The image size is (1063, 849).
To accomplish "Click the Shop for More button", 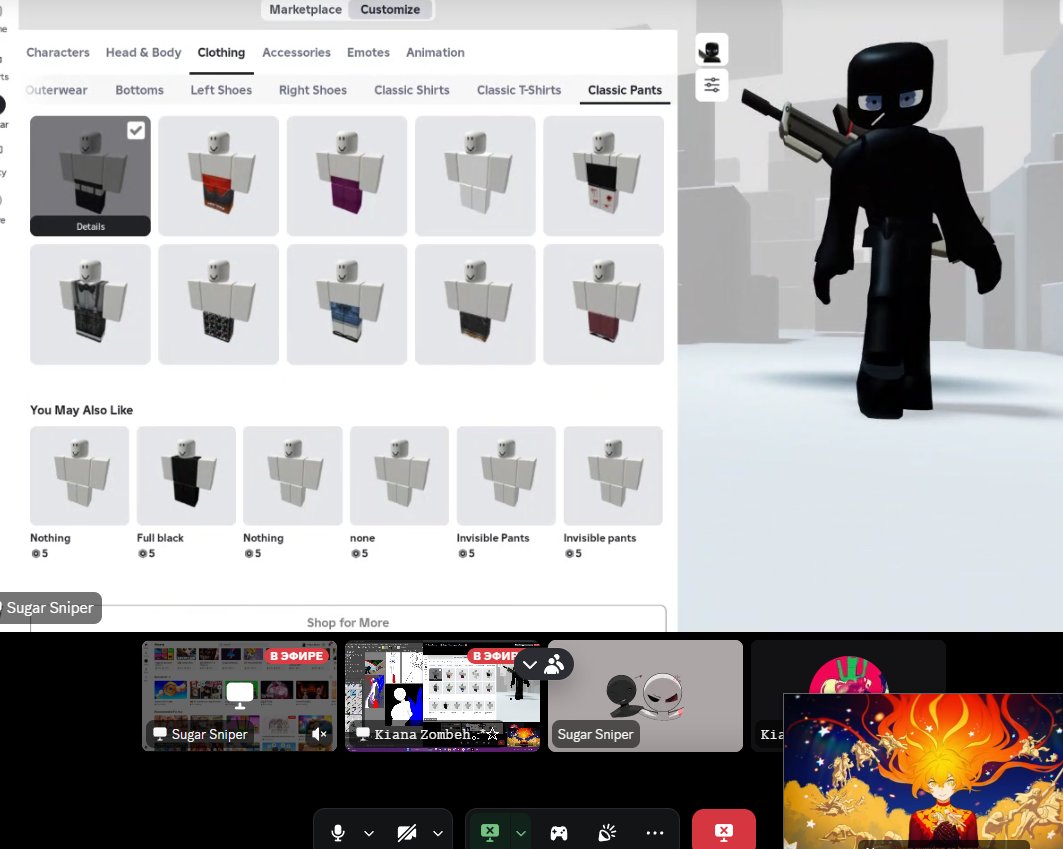I will 348,622.
